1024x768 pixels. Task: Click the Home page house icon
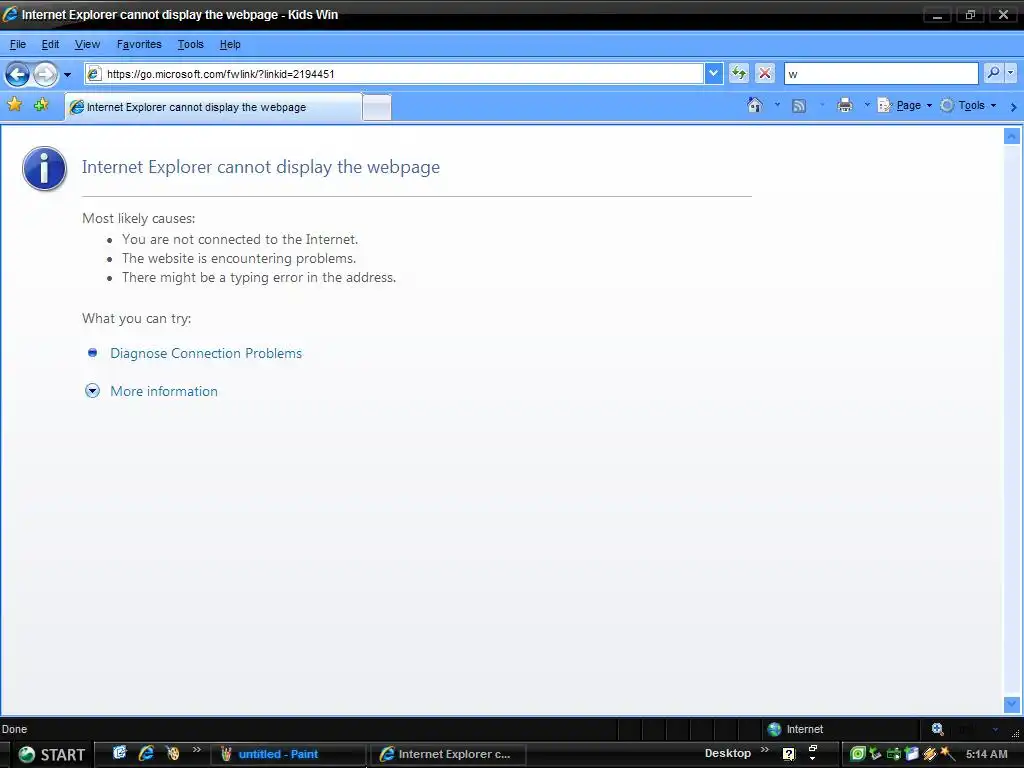755,105
